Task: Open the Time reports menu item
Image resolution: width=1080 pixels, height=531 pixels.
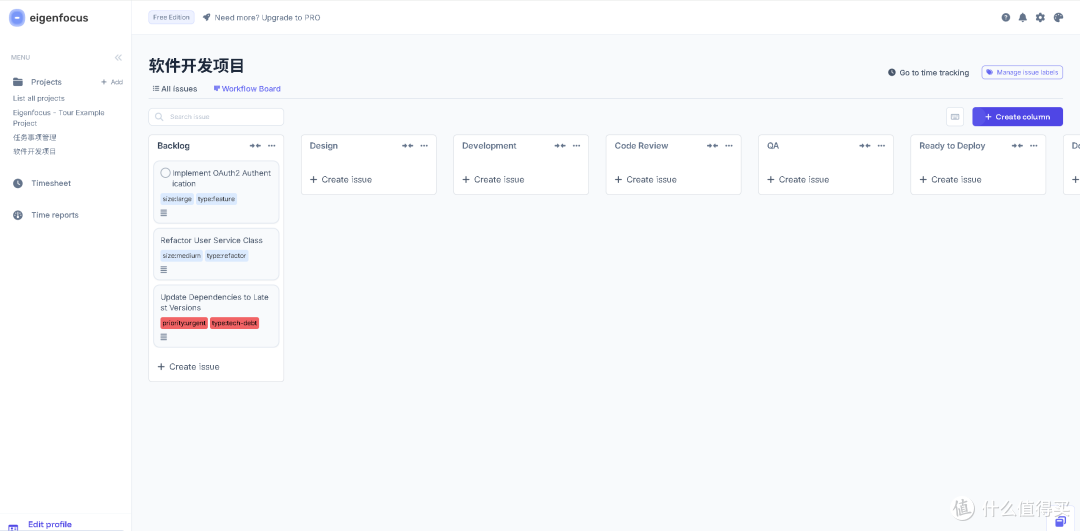Action: point(55,215)
